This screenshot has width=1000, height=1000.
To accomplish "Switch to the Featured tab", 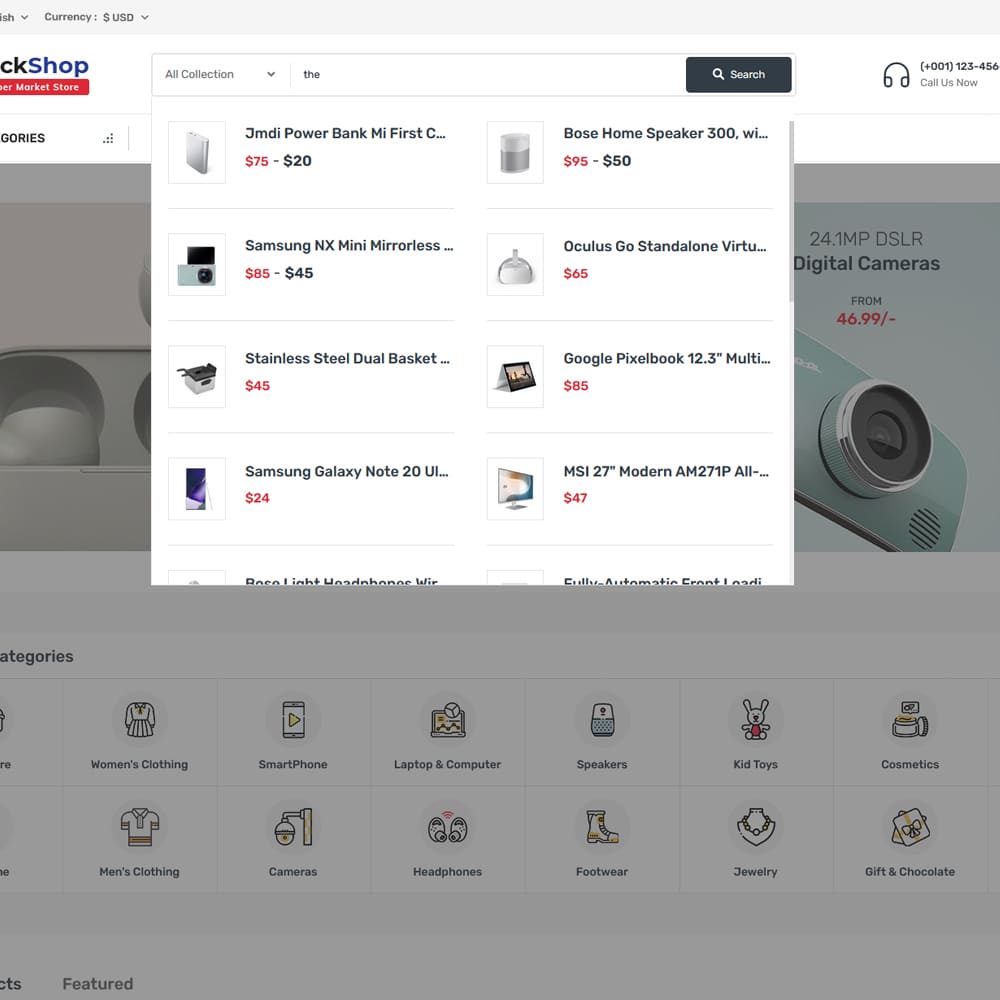I will (97, 984).
